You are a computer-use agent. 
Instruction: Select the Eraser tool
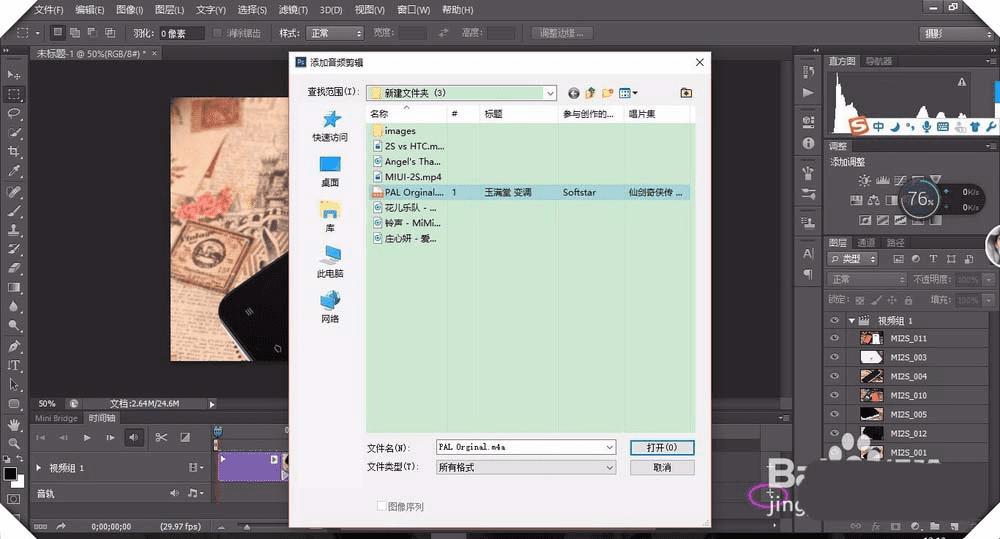[x=14, y=268]
